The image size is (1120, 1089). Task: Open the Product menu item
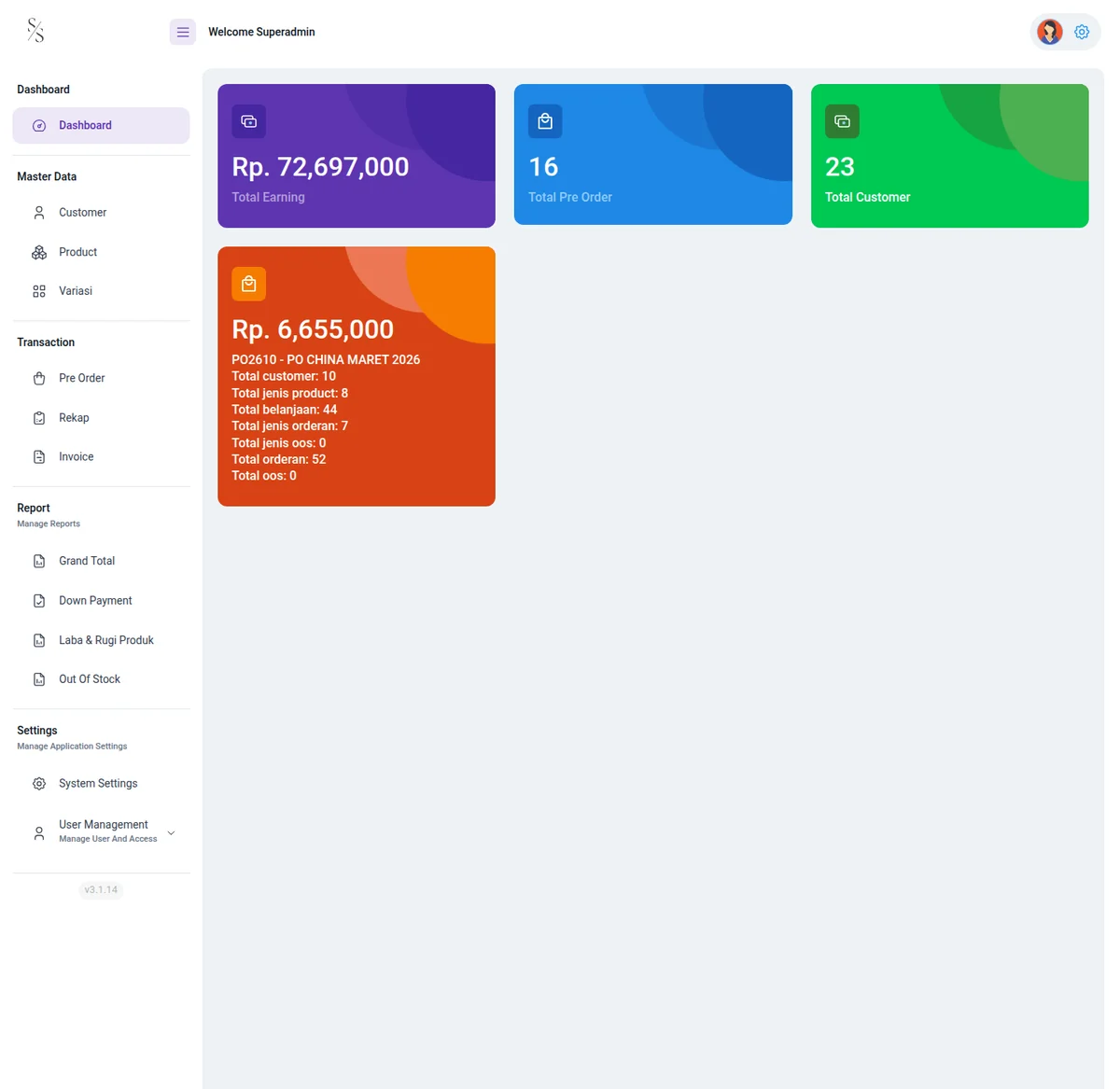point(101,252)
